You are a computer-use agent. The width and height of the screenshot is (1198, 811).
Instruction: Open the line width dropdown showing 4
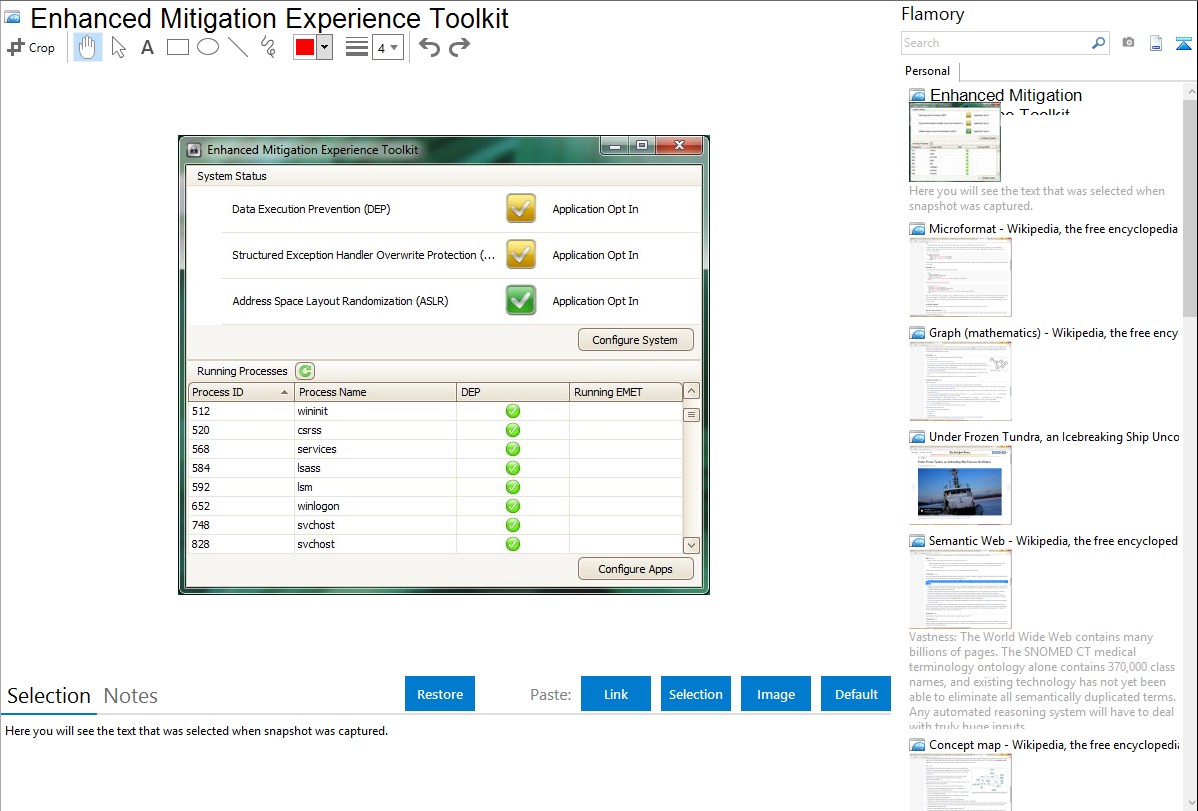(x=388, y=47)
